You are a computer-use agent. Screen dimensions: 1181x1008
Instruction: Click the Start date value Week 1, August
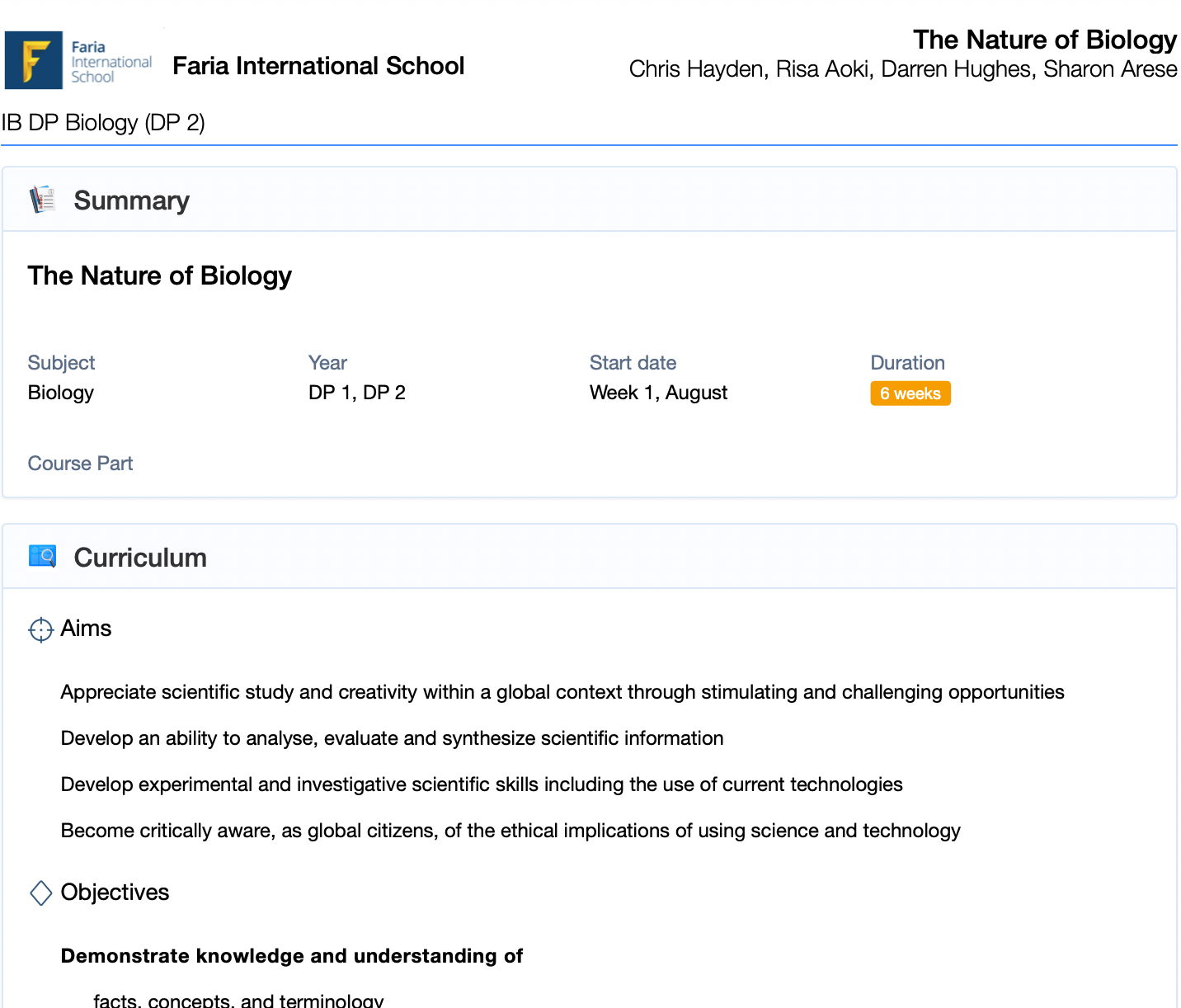click(x=658, y=393)
